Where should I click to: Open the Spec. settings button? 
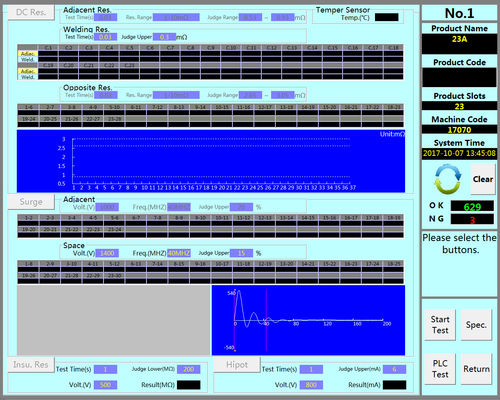(476, 325)
